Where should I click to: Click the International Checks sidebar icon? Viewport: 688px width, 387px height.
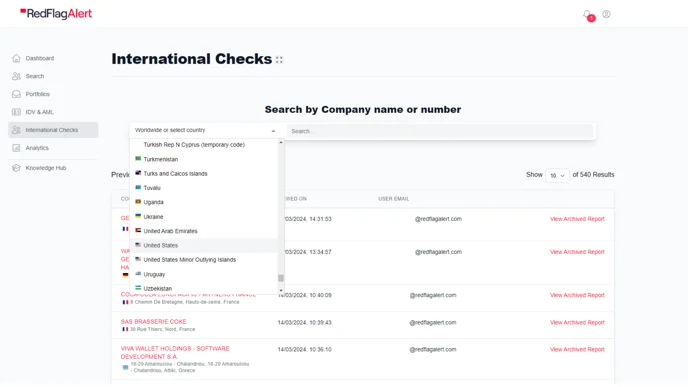coord(16,130)
